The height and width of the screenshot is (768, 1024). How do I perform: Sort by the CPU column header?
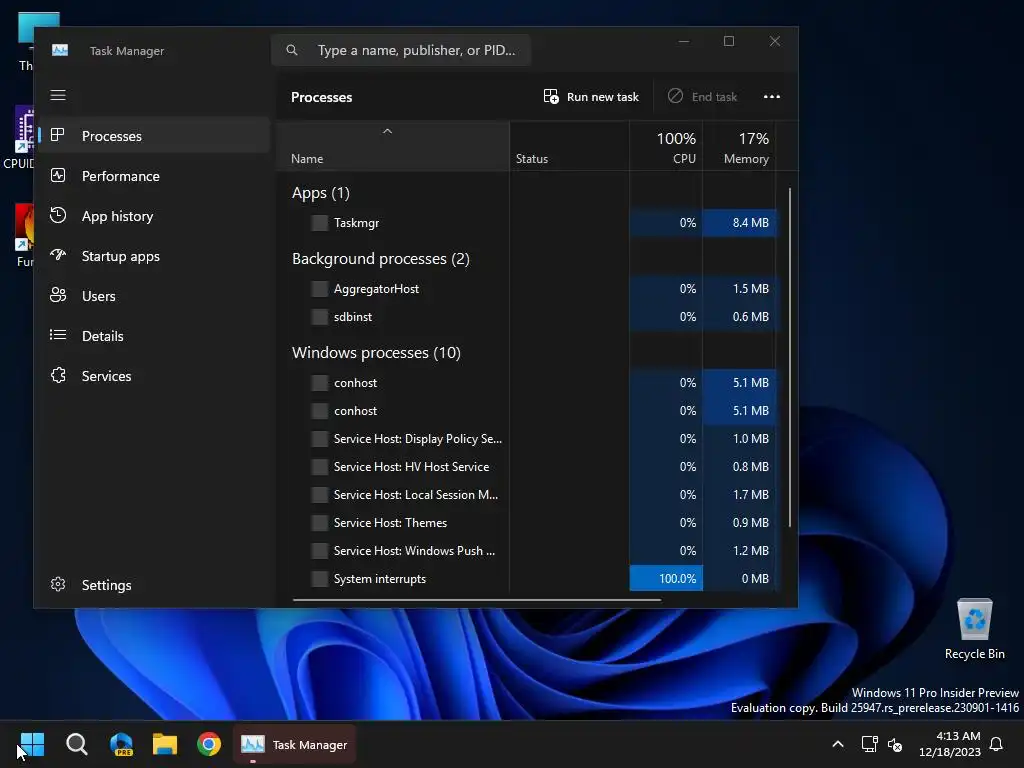666,147
